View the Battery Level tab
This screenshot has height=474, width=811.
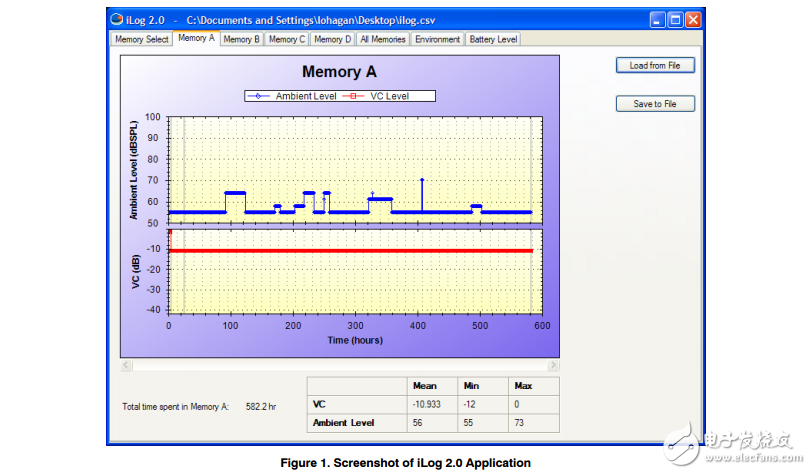coord(493,39)
